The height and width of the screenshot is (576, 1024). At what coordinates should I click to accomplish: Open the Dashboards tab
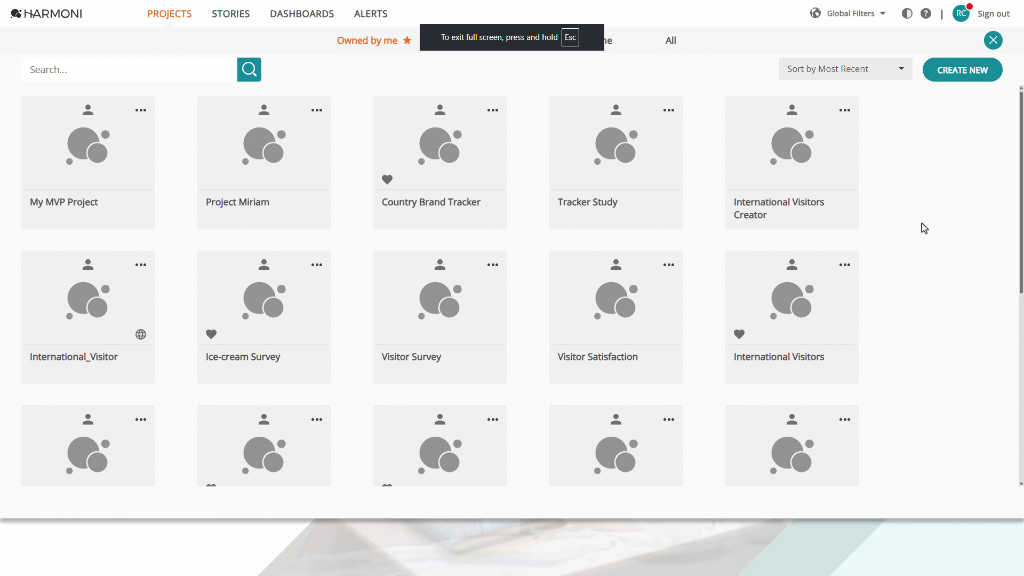(302, 14)
